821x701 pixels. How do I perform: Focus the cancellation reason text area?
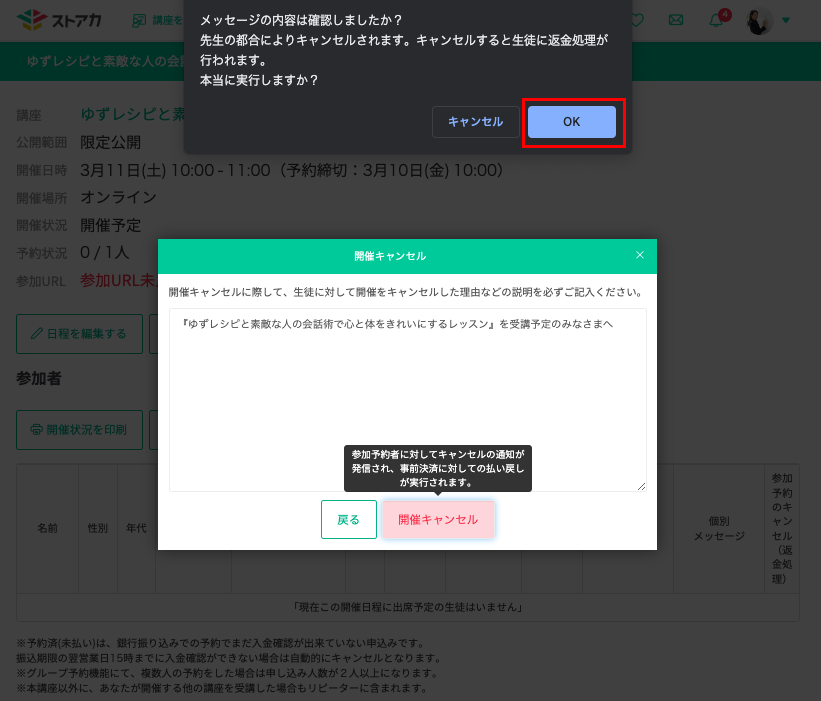pyautogui.click(x=407, y=400)
